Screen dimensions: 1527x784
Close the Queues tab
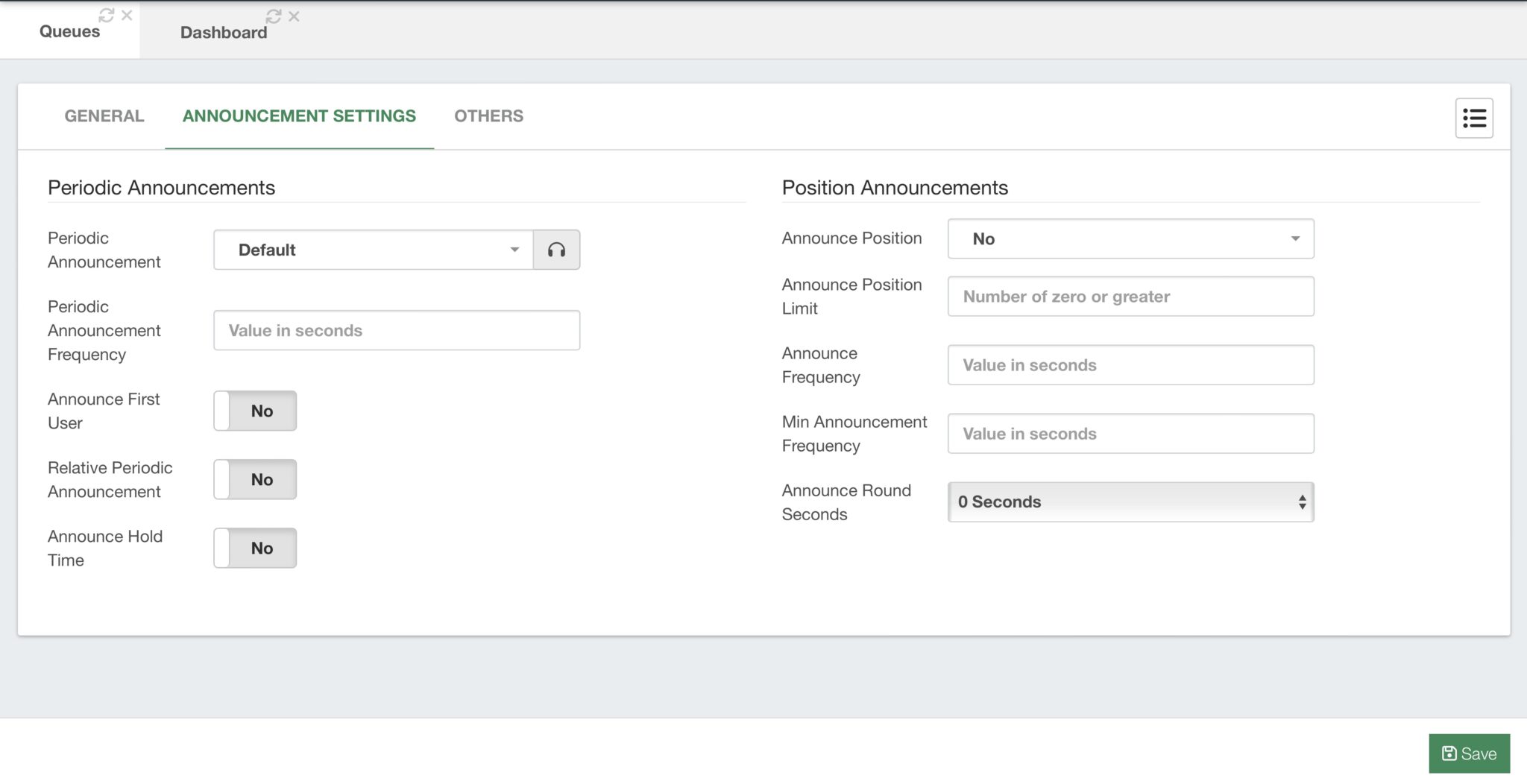tap(127, 13)
